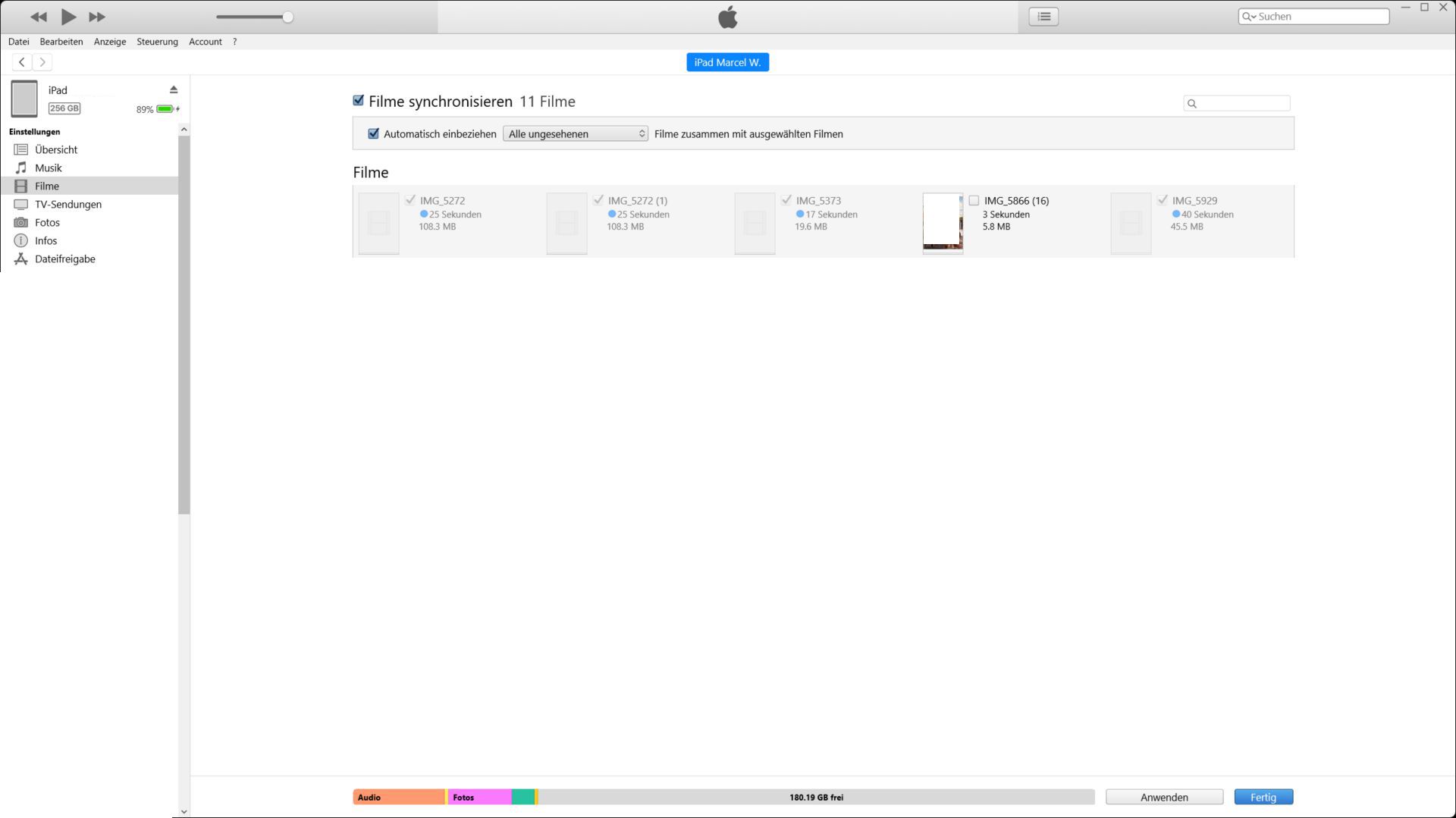Click the 11 Filme count label
The image size is (1456, 818).
click(547, 102)
